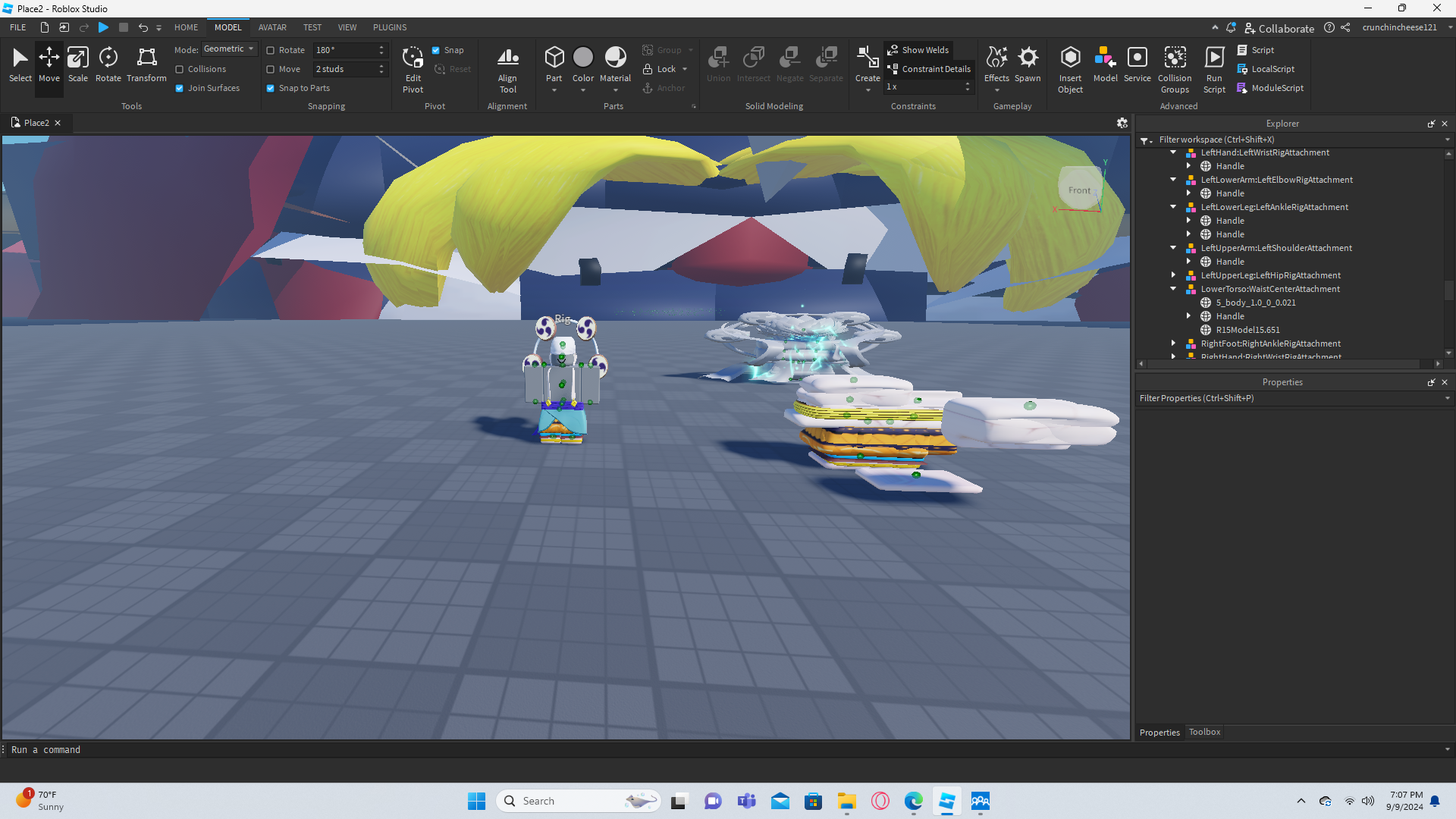The width and height of the screenshot is (1456, 819).
Task: Open the PLUGINS ribbon tab
Action: [x=390, y=27]
